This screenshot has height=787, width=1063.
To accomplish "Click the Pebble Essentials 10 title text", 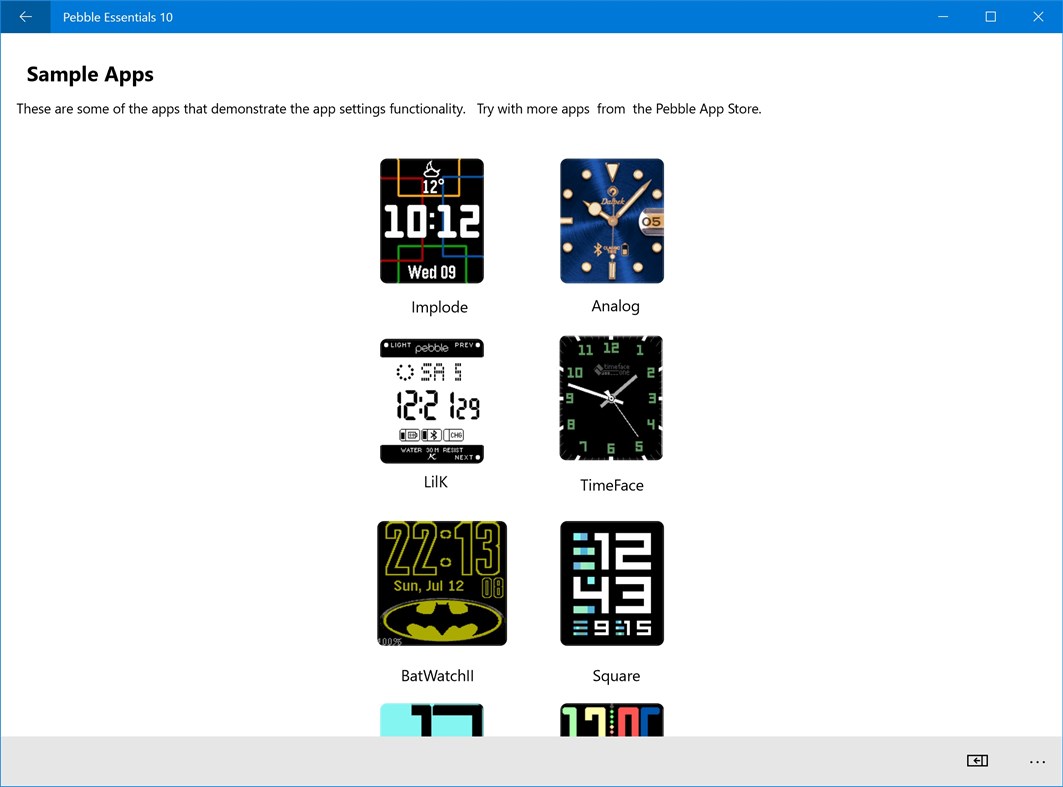I will [x=117, y=16].
